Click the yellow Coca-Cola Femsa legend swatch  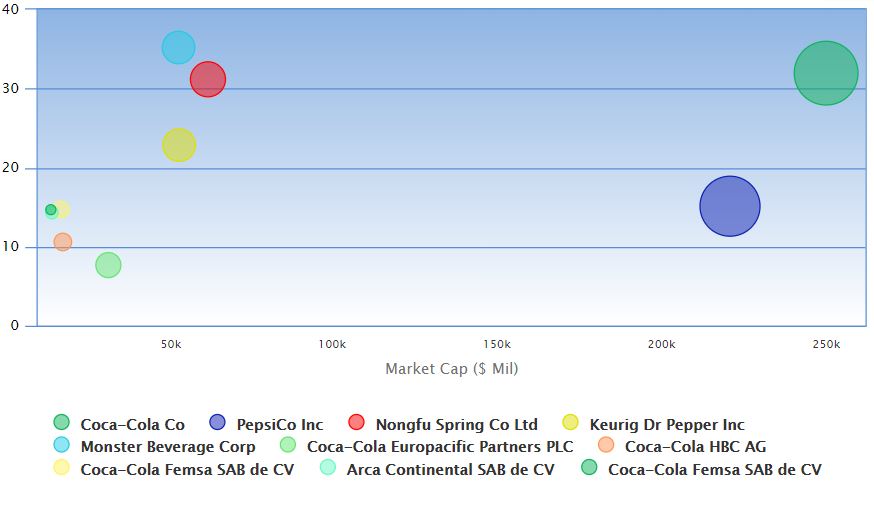click(x=61, y=468)
